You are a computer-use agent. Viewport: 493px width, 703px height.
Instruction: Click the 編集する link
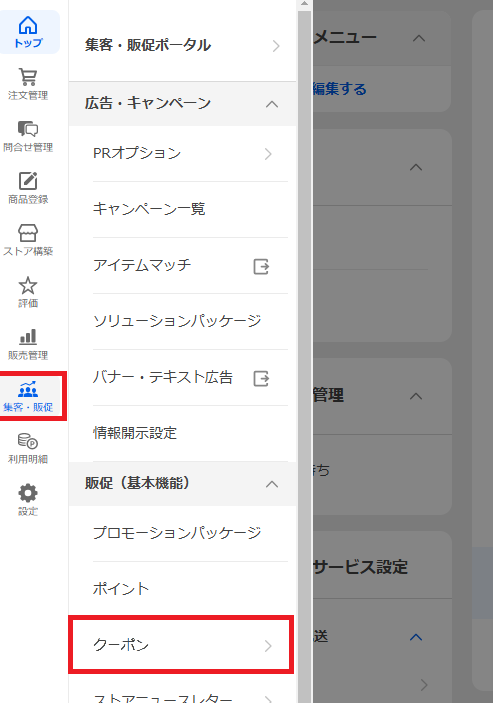pyautogui.click(x=340, y=89)
